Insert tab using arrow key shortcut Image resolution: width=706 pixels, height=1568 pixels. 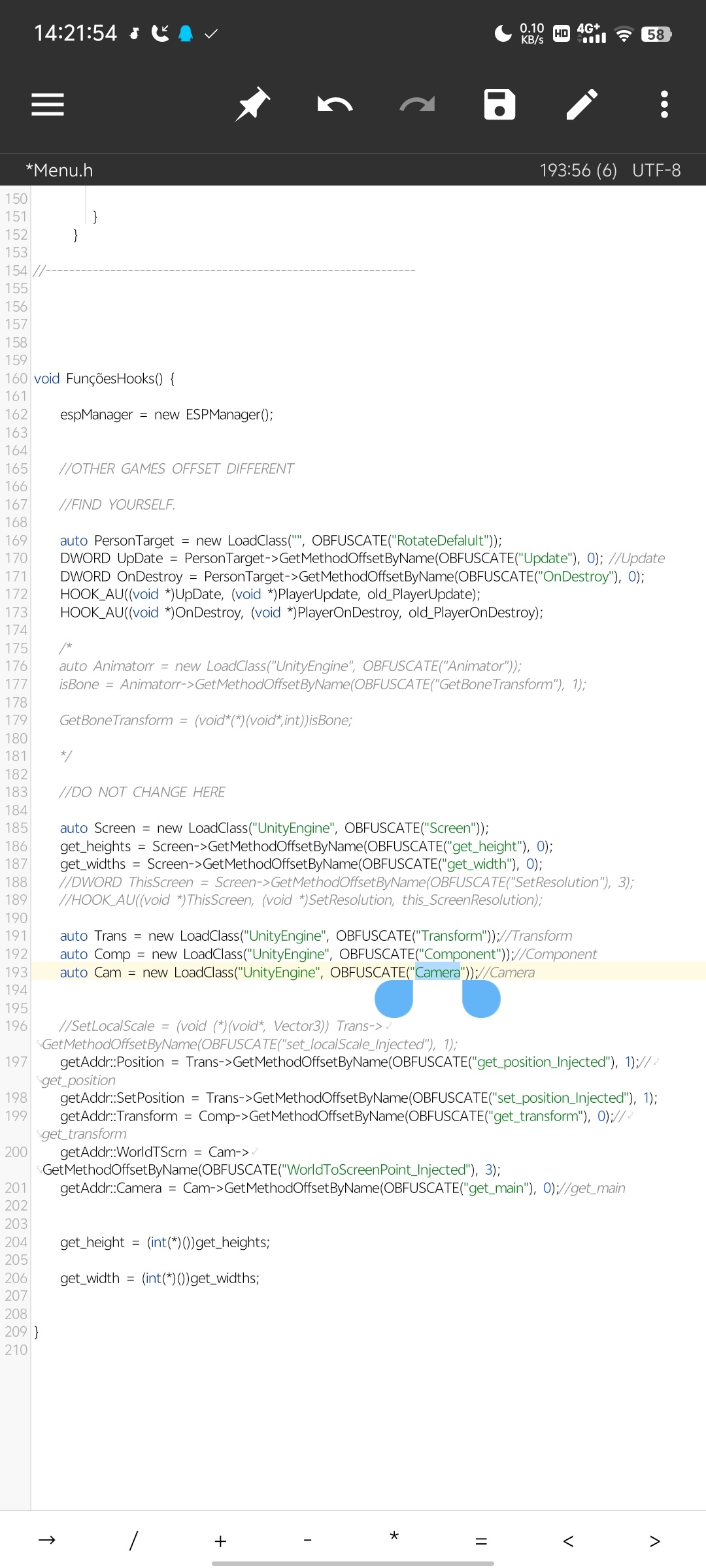47,1541
